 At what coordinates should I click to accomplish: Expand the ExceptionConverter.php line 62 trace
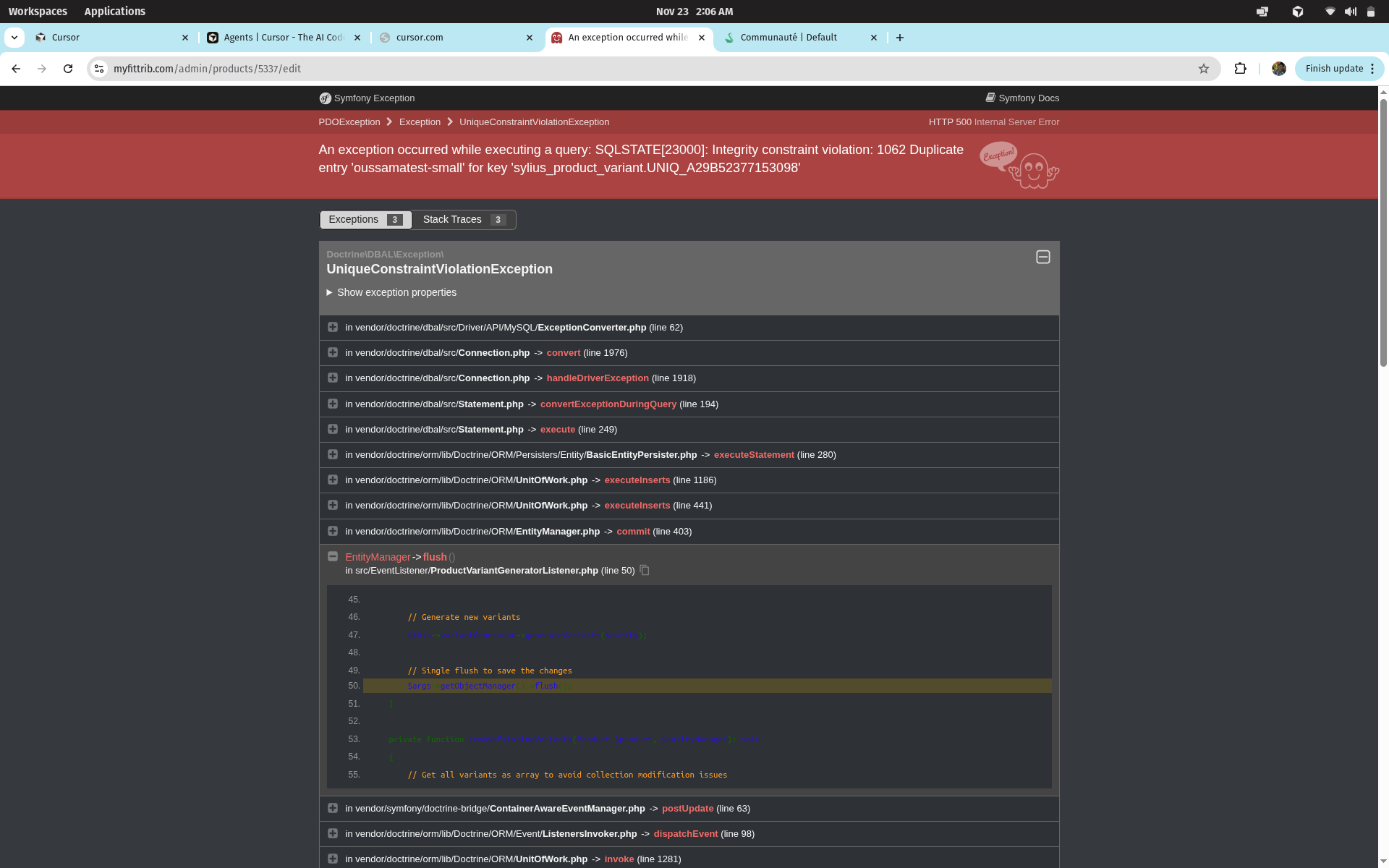[x=333, y=327]
